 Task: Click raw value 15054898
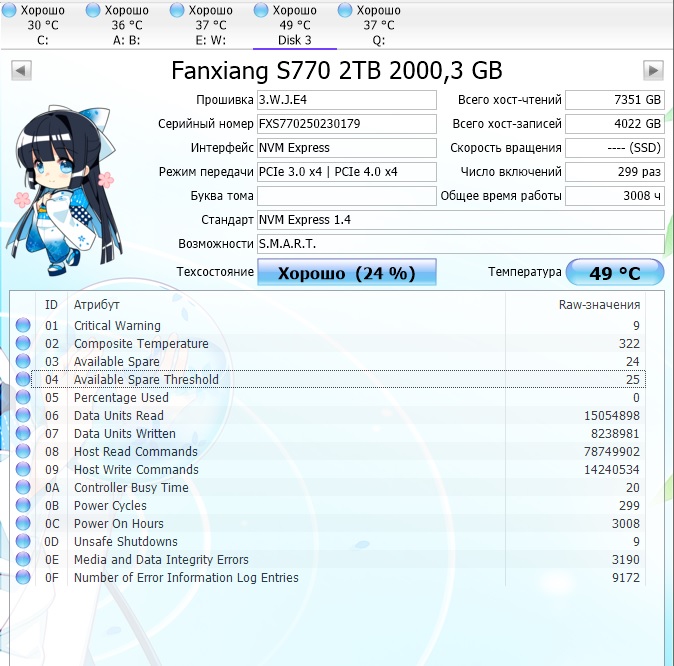pyautogui.click(x=612, y=416)
